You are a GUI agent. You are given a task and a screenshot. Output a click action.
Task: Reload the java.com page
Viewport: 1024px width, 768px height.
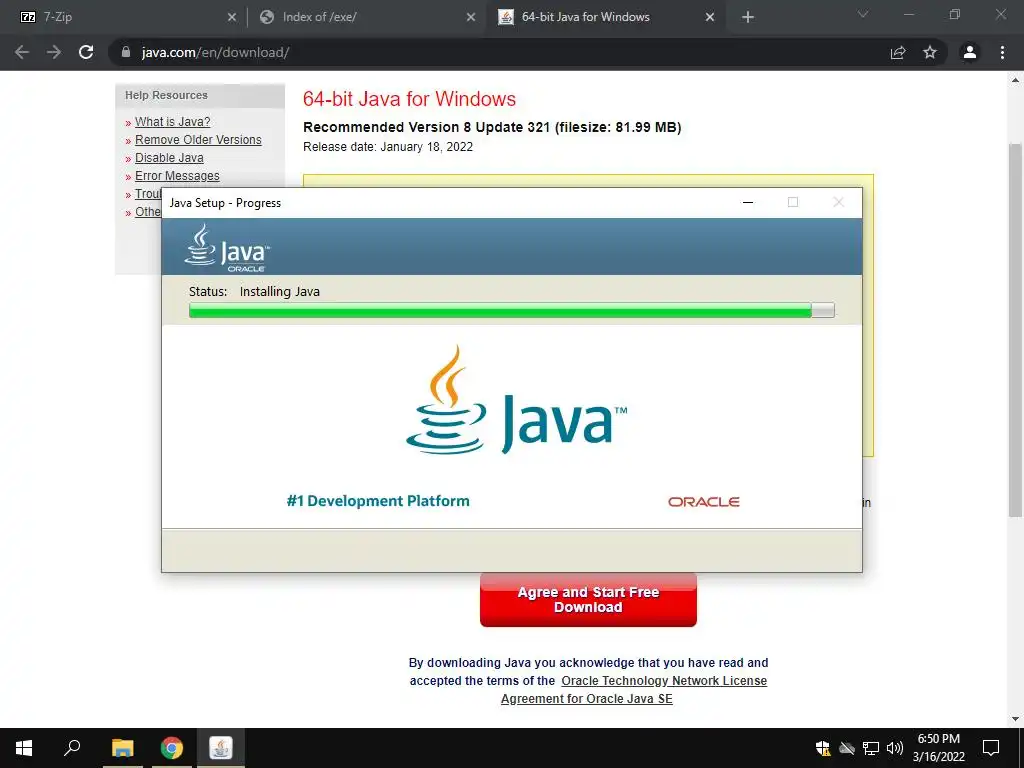(86, 52)
